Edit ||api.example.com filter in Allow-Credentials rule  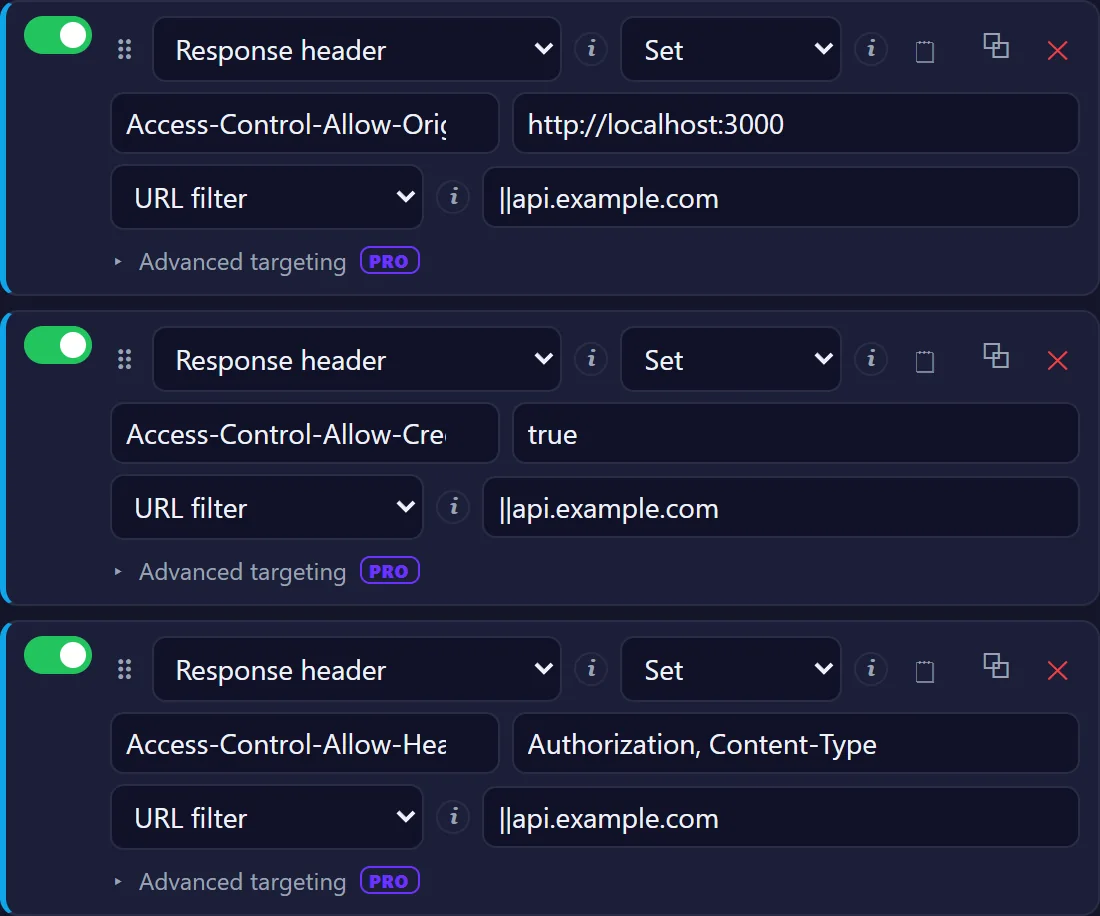coord(781,507)
